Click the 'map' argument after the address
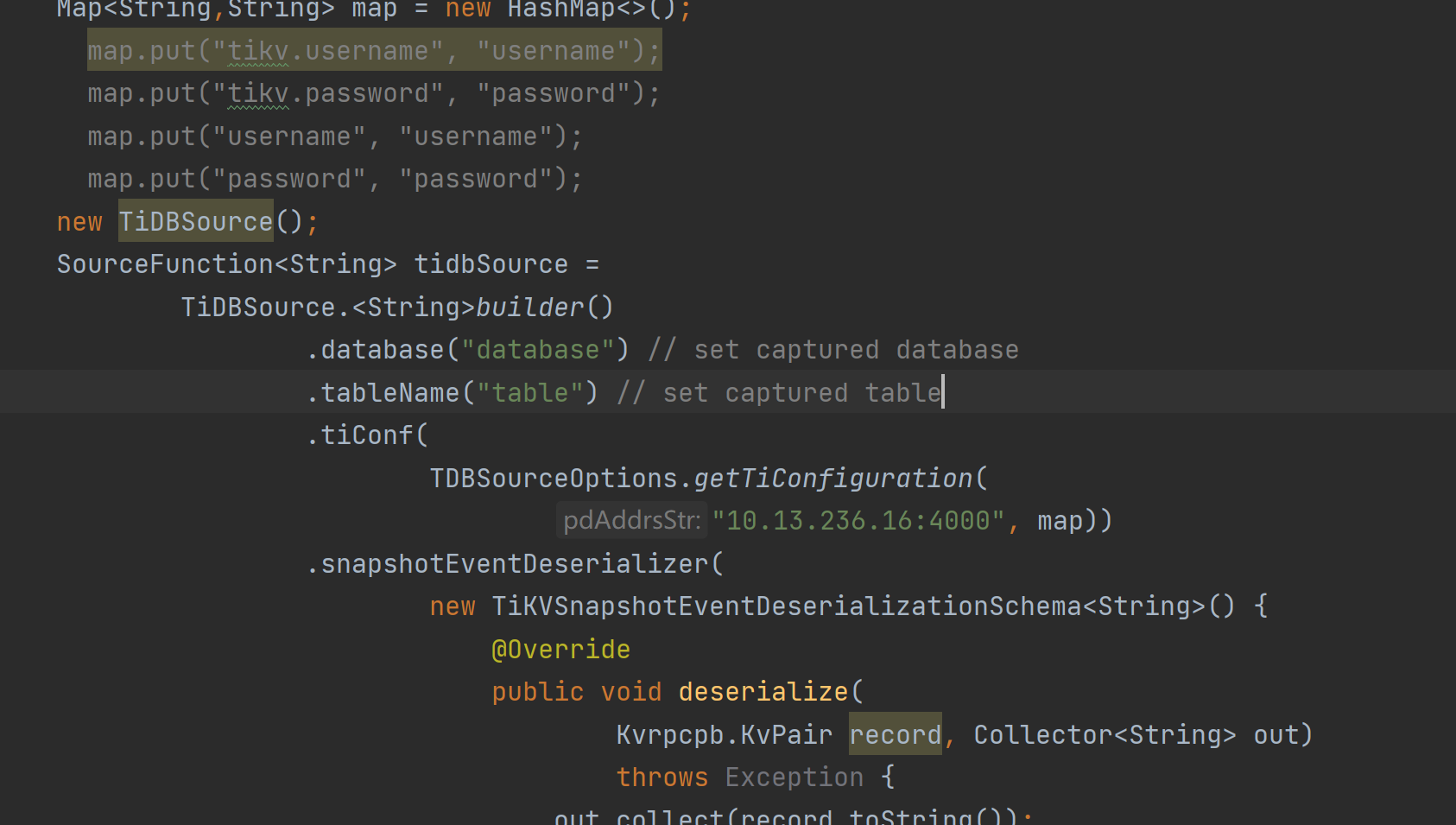Screen dimensions: 1456x825 coord(1060,520)
